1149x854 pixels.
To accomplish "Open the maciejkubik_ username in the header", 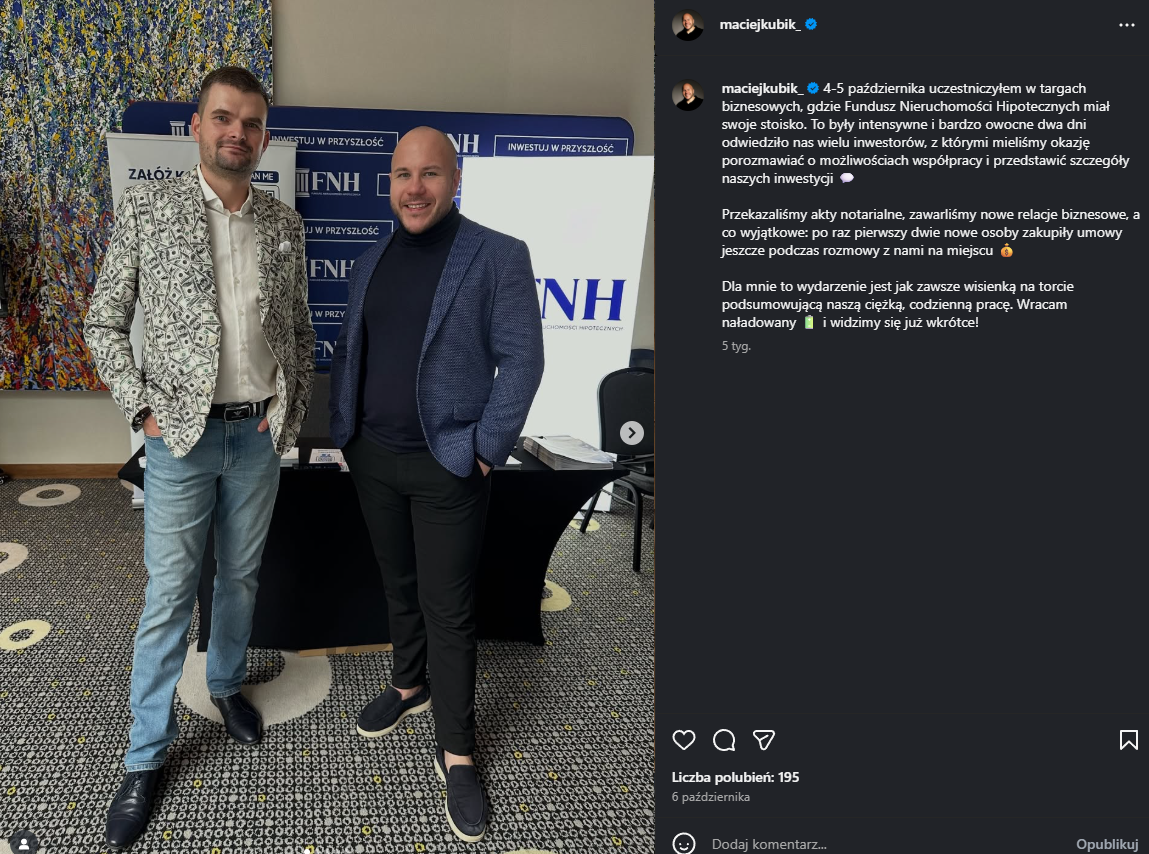I will pos(760,24).
